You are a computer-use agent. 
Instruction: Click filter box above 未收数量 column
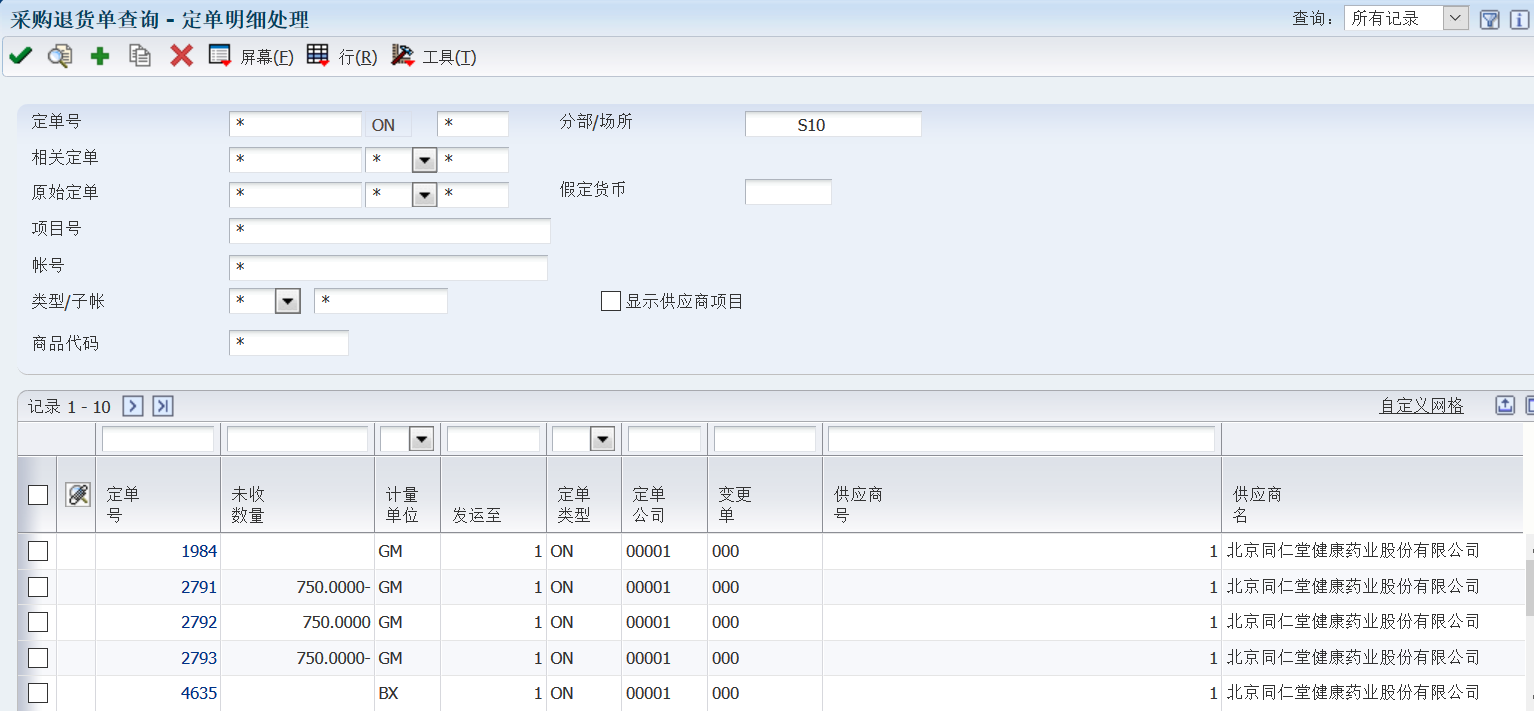pyautogui.click(x=298, y=439)
